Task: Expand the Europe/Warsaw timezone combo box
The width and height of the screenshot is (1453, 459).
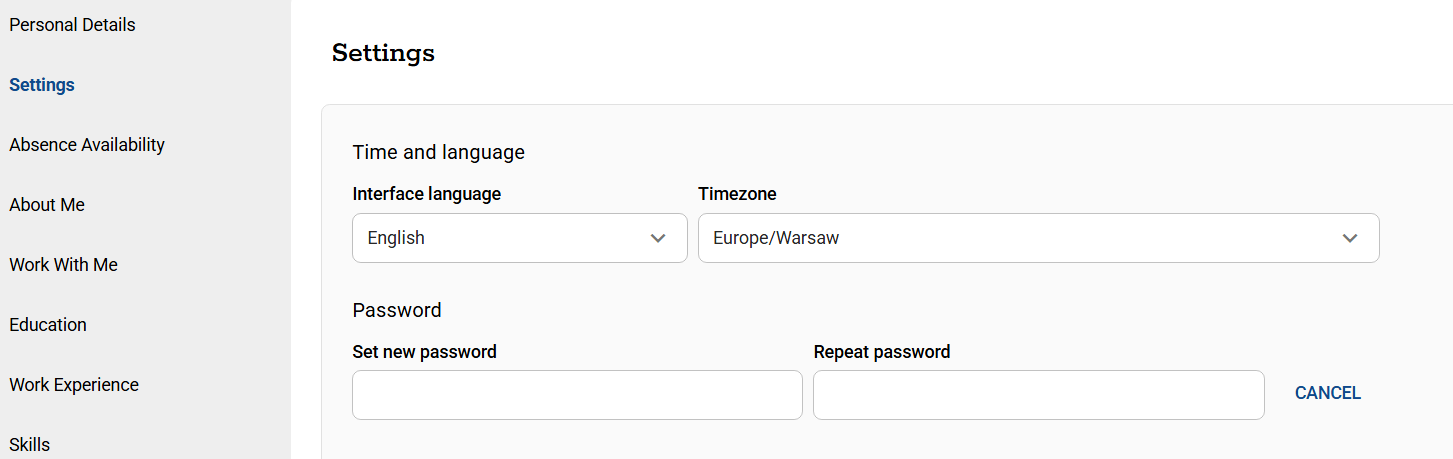Action: [x=1038, y=238]
